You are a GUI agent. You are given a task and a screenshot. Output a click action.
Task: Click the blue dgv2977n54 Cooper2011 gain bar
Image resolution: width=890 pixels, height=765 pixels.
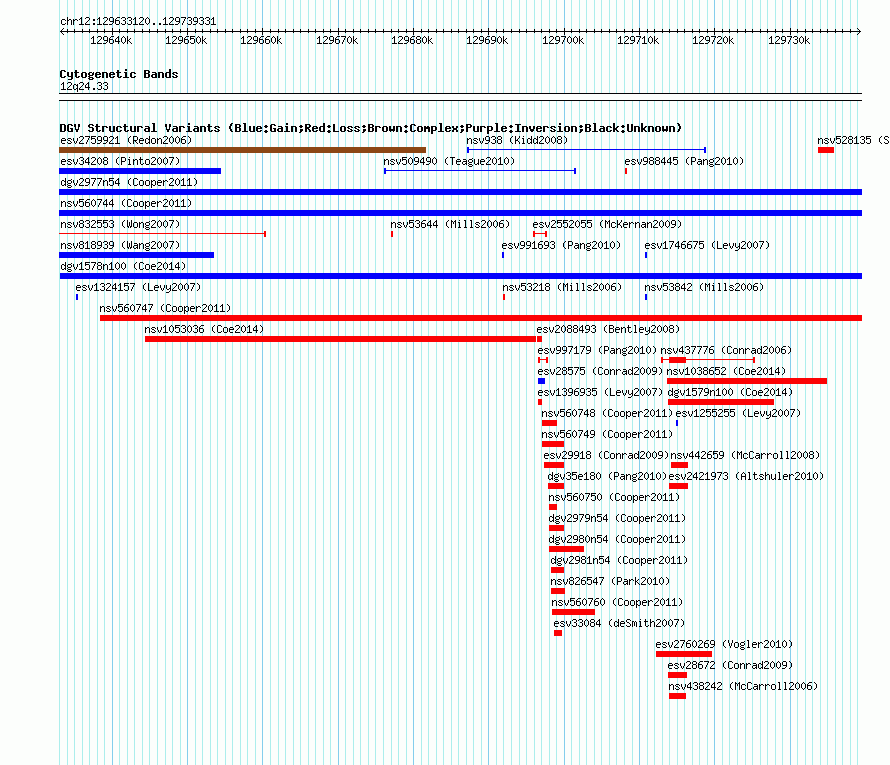tap(460, 192)
